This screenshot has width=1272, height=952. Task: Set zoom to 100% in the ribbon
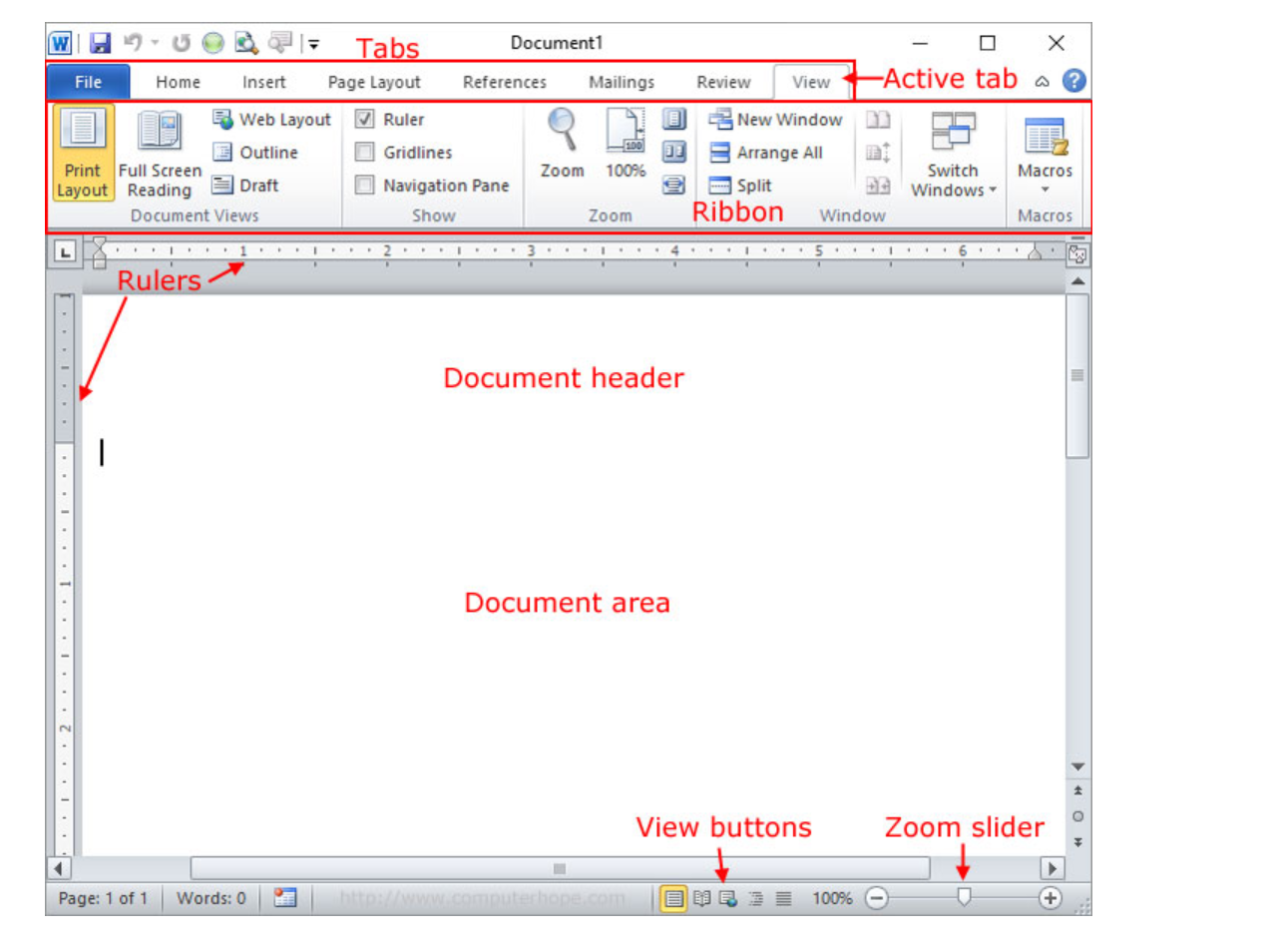coord(626,145)
